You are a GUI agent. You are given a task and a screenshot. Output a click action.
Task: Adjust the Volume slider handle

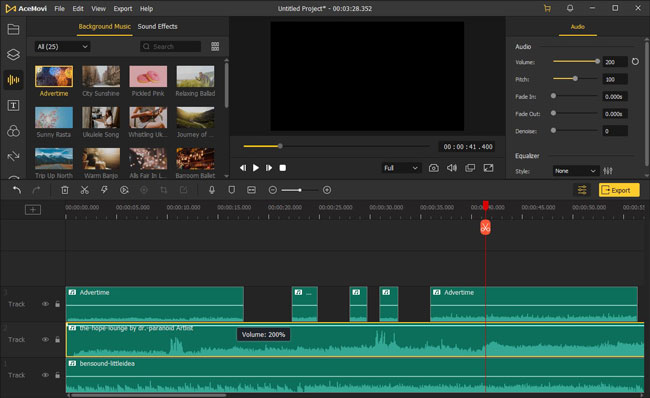click(x=597, y=61)
